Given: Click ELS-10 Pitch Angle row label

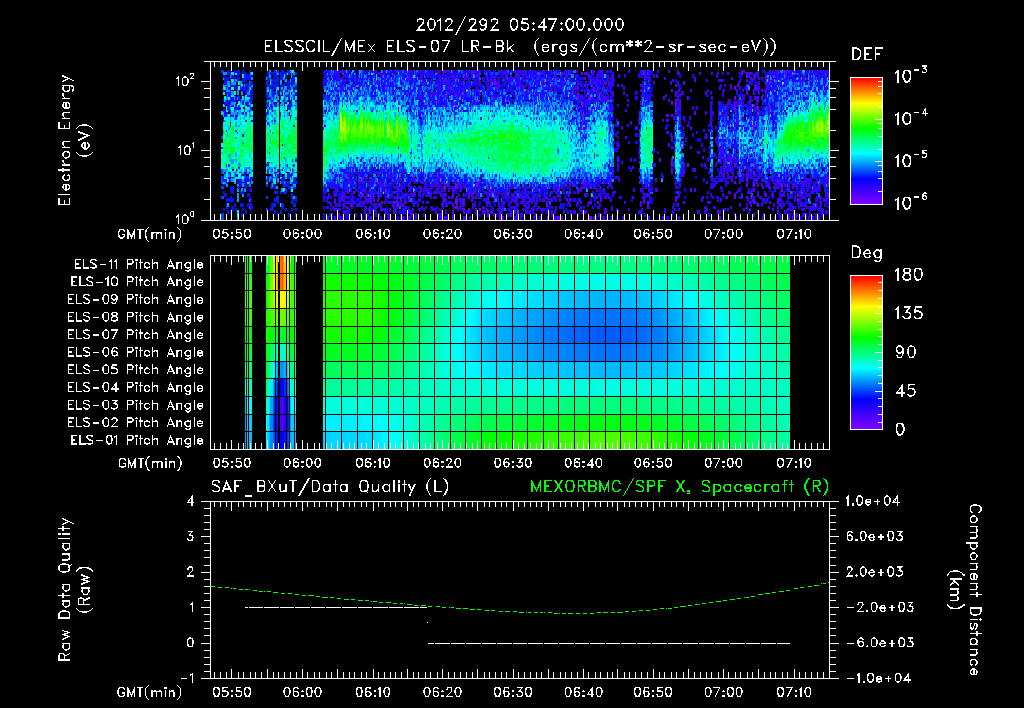Looking at the screenshot, I should pos(137,282).
